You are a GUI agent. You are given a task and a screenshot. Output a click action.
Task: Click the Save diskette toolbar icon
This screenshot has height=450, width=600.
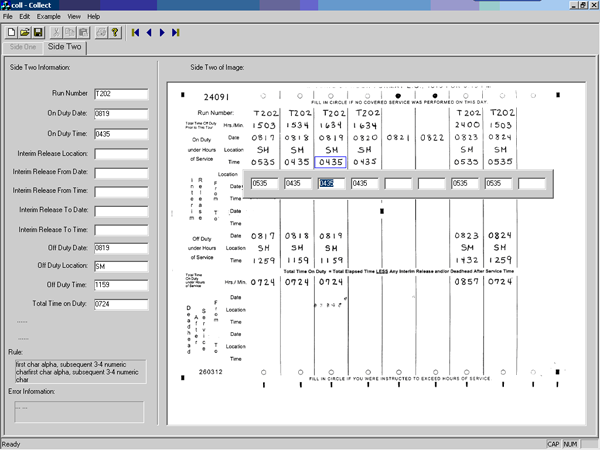click(38, 33)
